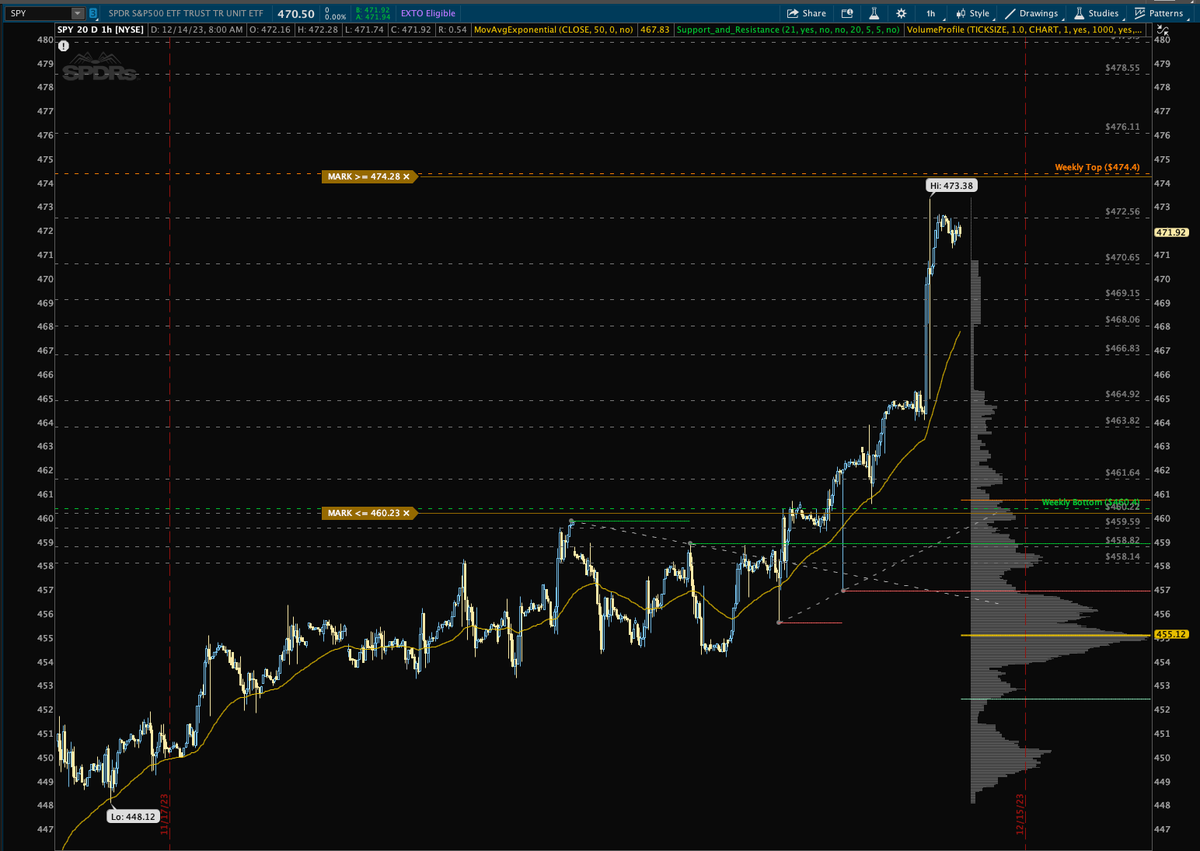Select the VolumeProfile study label
Viewport: 1200px width, 851px height.
[1026, 31]
